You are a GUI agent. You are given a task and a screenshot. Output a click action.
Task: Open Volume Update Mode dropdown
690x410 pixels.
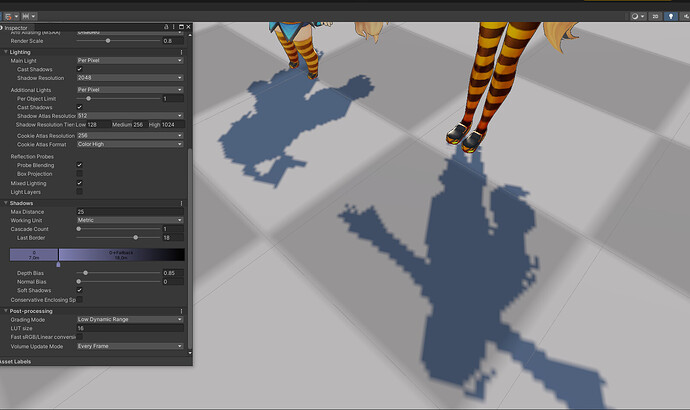coord(130,346)
